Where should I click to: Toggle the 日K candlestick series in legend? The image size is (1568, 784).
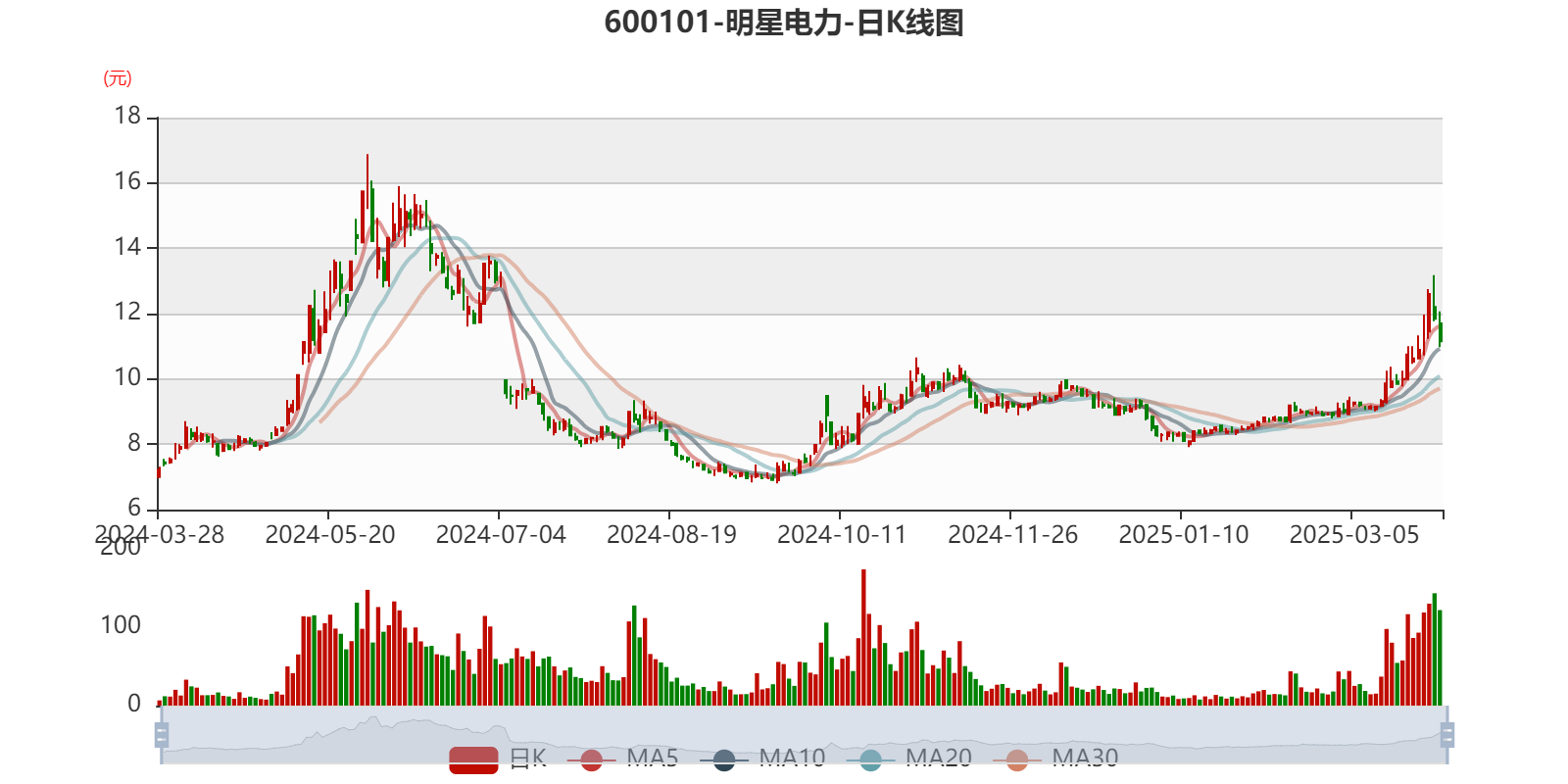pos(498,759)
